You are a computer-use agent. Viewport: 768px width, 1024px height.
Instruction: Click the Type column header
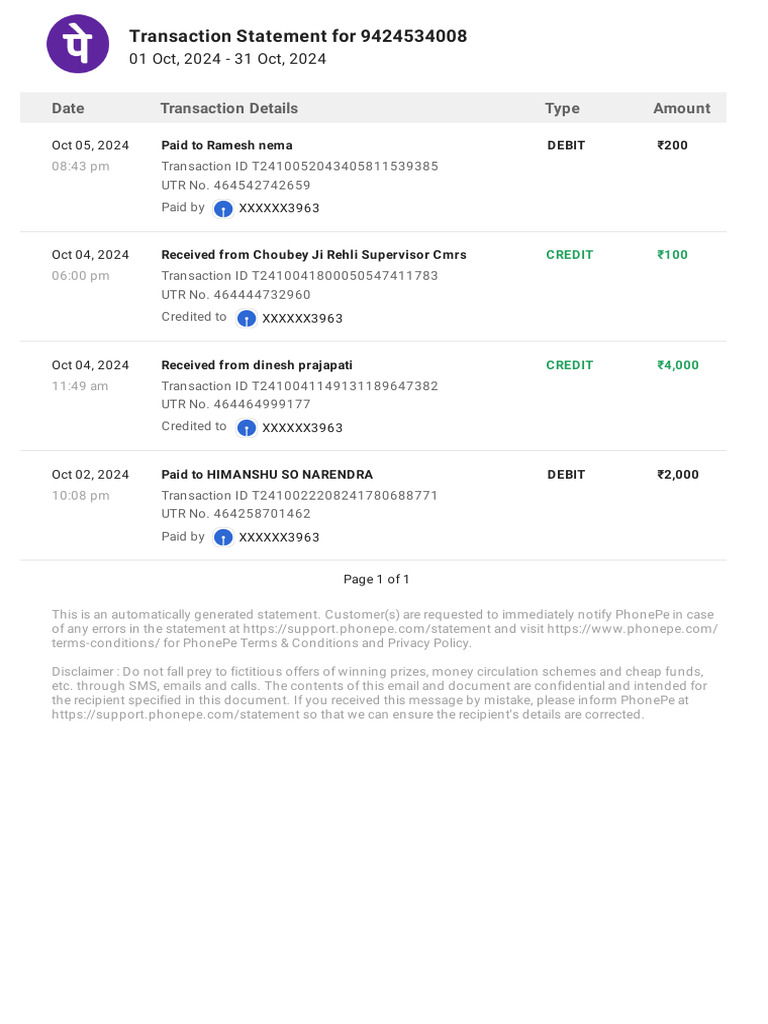562,108
